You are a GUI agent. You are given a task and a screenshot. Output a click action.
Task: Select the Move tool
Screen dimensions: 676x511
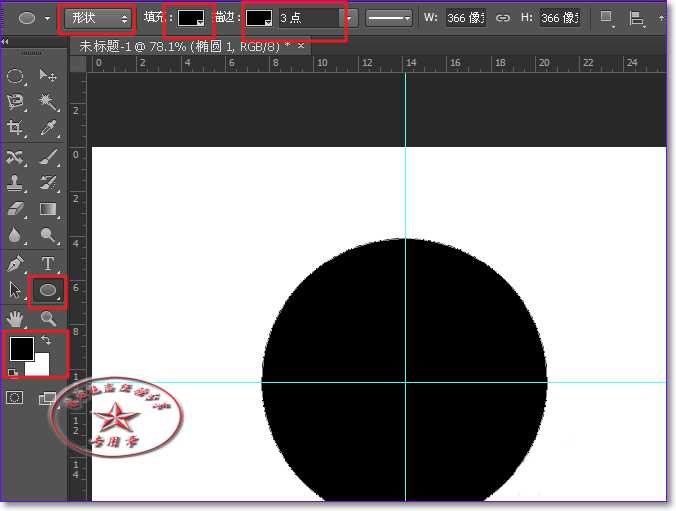47,76
